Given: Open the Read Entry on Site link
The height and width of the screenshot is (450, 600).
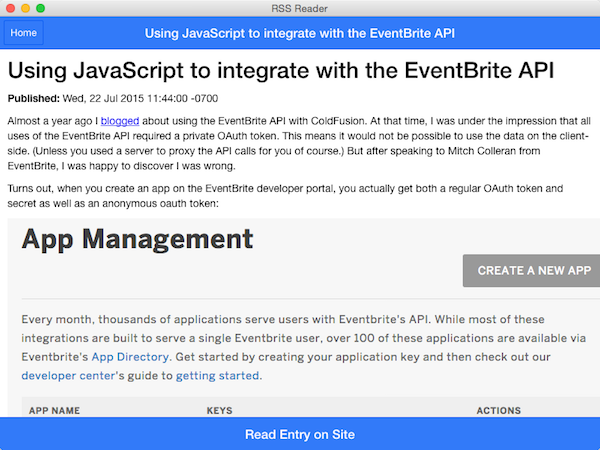Looking at the screenshot, I should coord(300,434).
